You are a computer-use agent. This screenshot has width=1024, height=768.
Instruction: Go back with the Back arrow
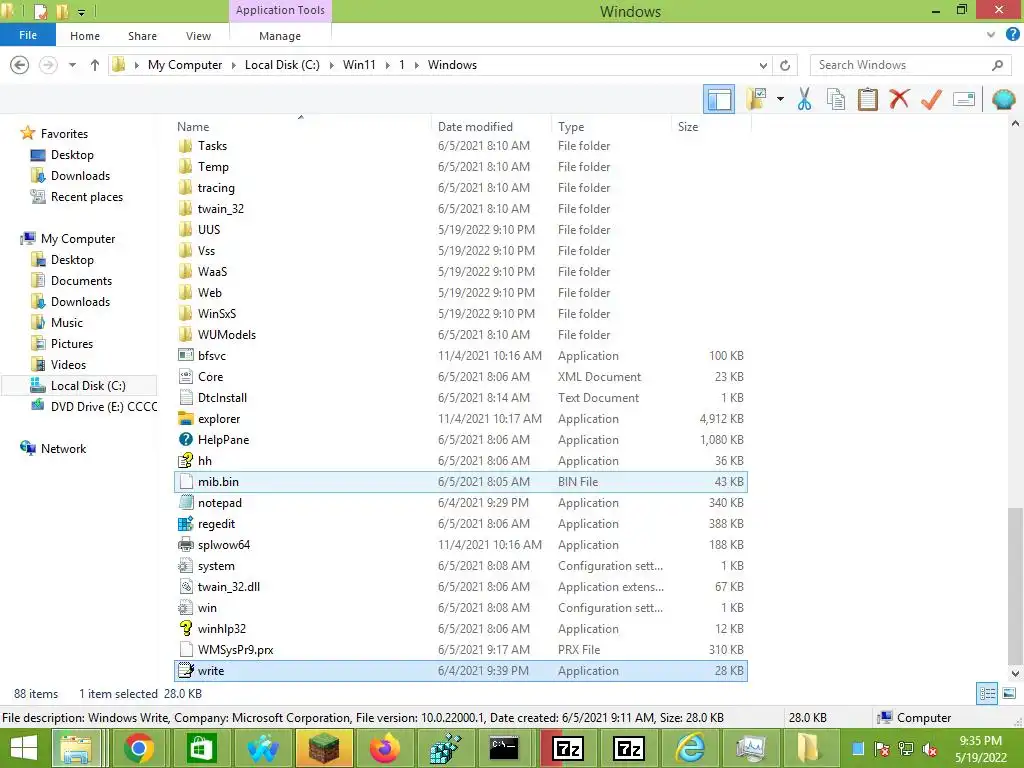(20, 65)
